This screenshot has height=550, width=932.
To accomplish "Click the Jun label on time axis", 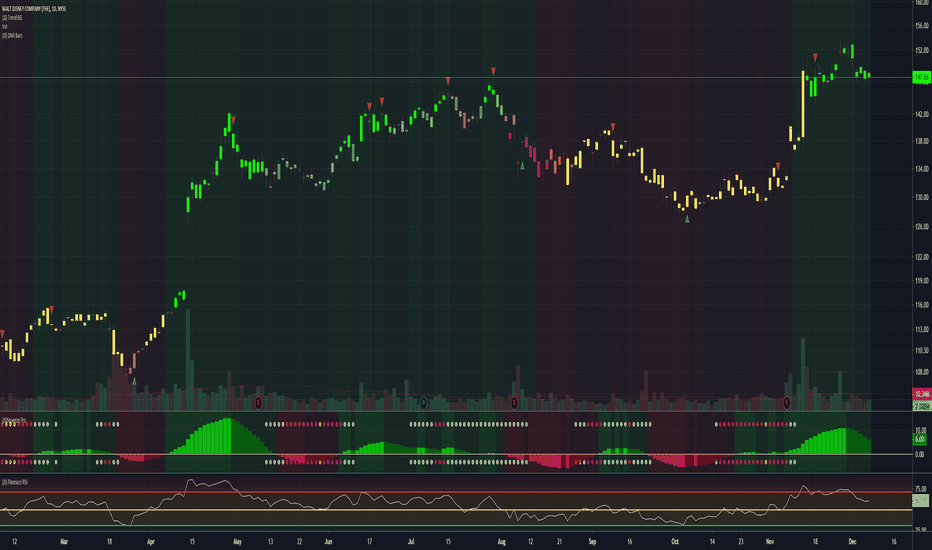I will pos(328,542).
